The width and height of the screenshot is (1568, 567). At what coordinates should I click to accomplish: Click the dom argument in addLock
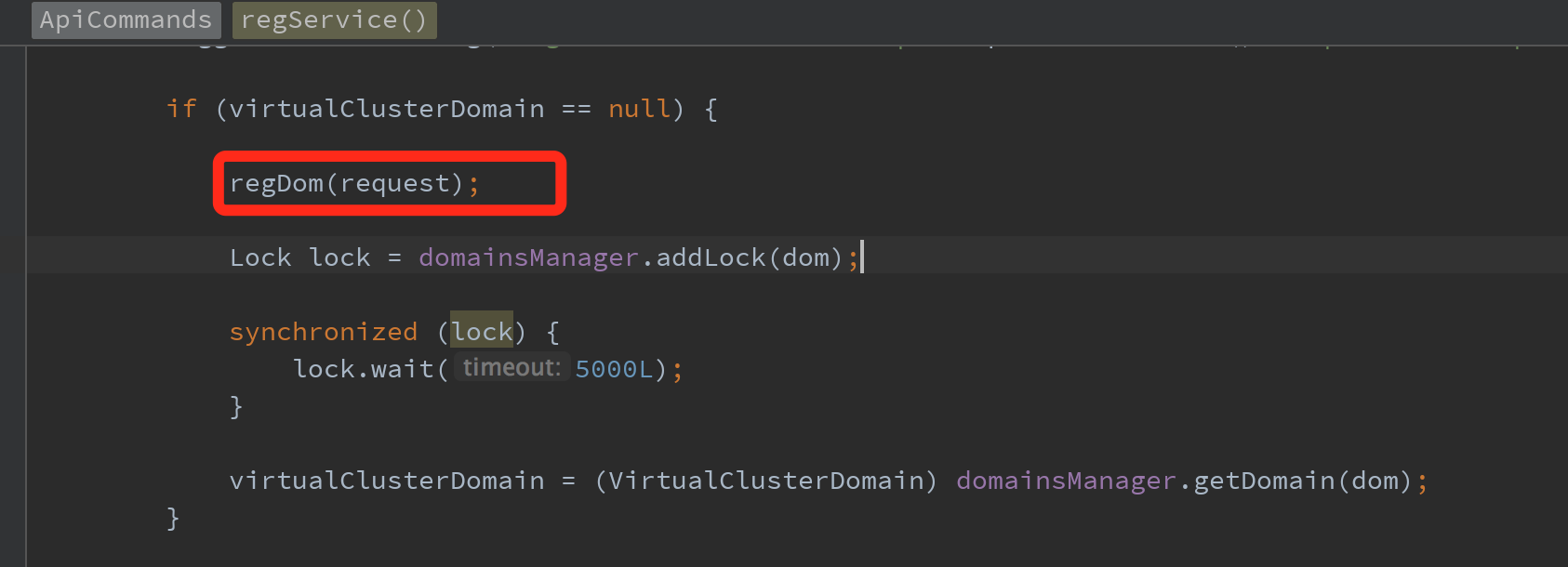[804, 257]
